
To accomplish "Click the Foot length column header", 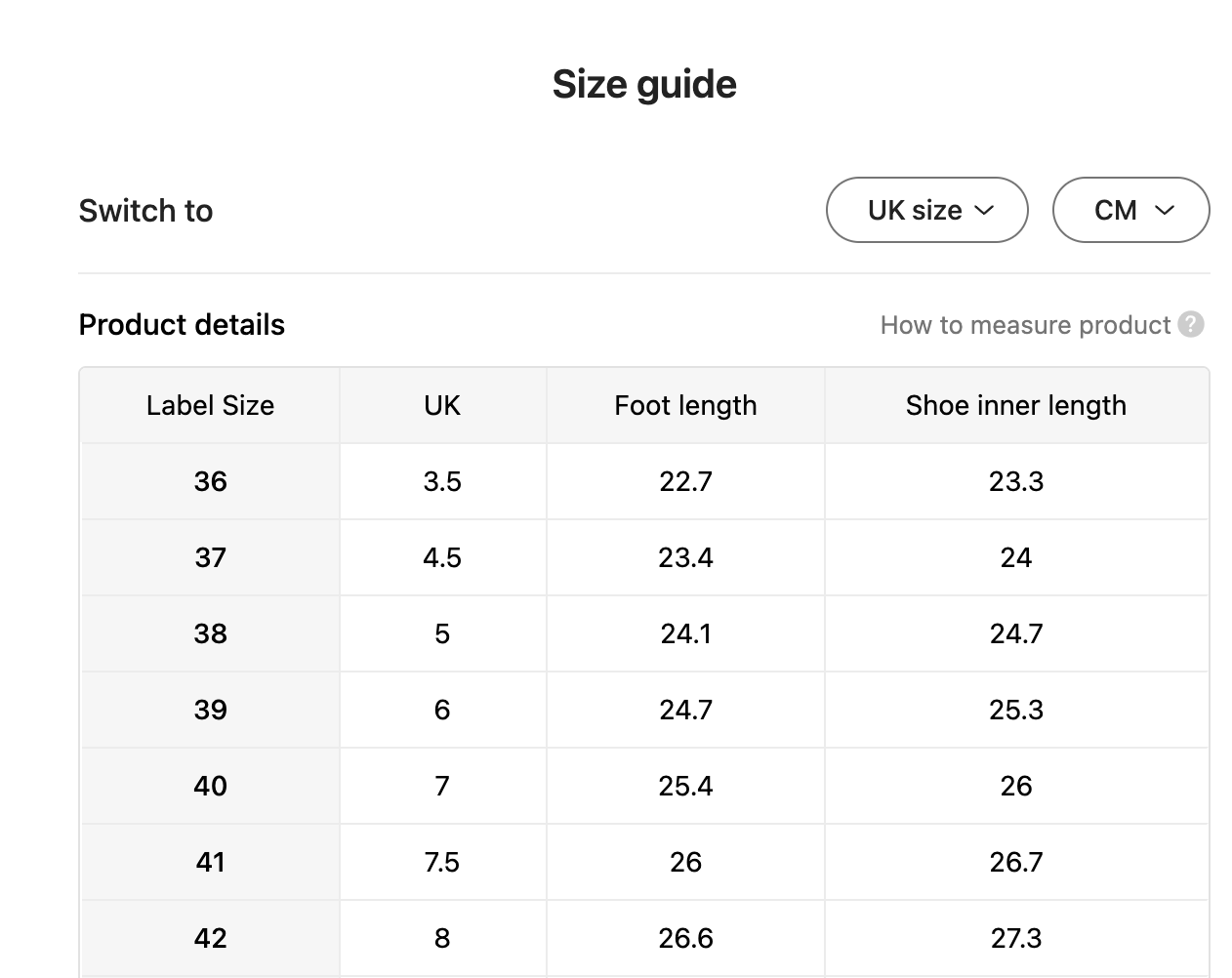I will coord(685,405).
